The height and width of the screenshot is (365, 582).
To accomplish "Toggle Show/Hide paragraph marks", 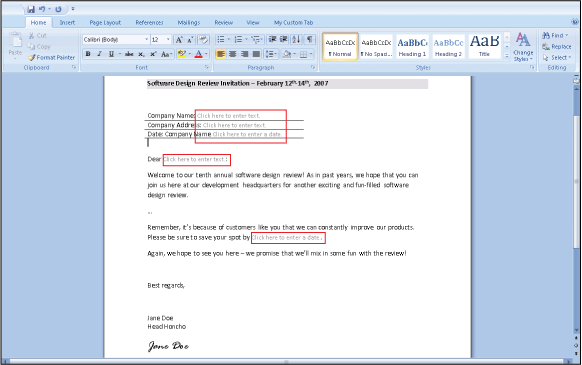I will (310, 39).
